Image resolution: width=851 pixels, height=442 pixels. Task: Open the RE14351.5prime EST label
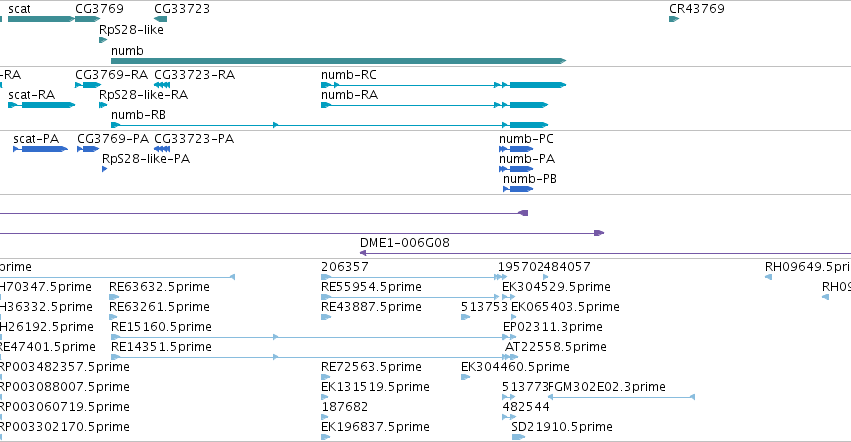click(x=161, y=347)
